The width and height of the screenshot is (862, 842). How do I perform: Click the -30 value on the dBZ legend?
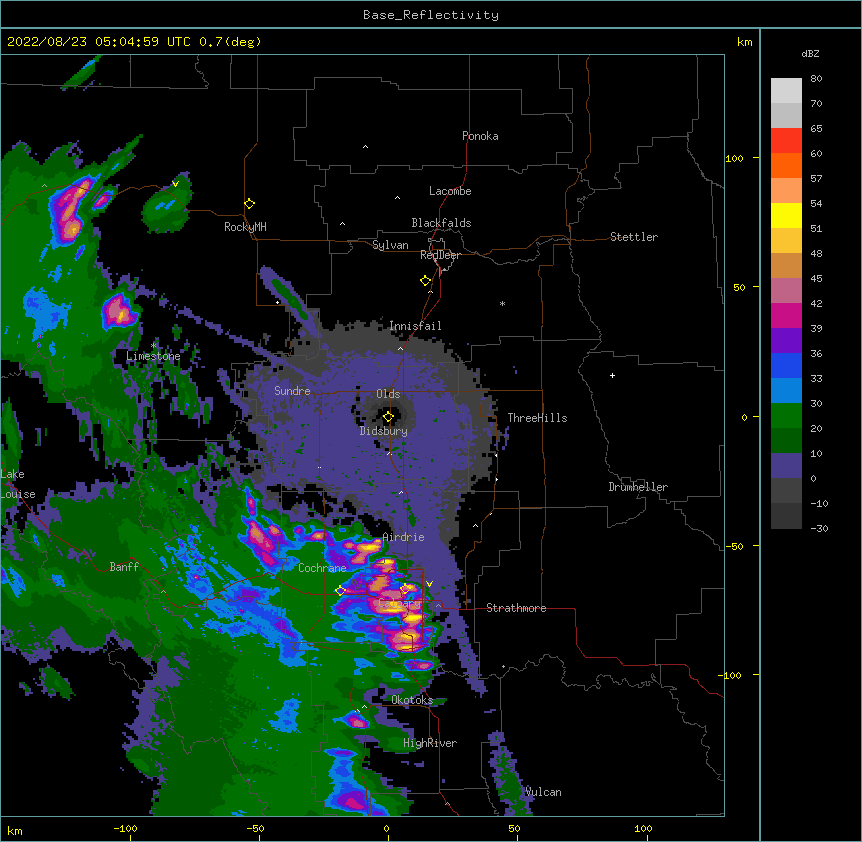tap(819, 528)
